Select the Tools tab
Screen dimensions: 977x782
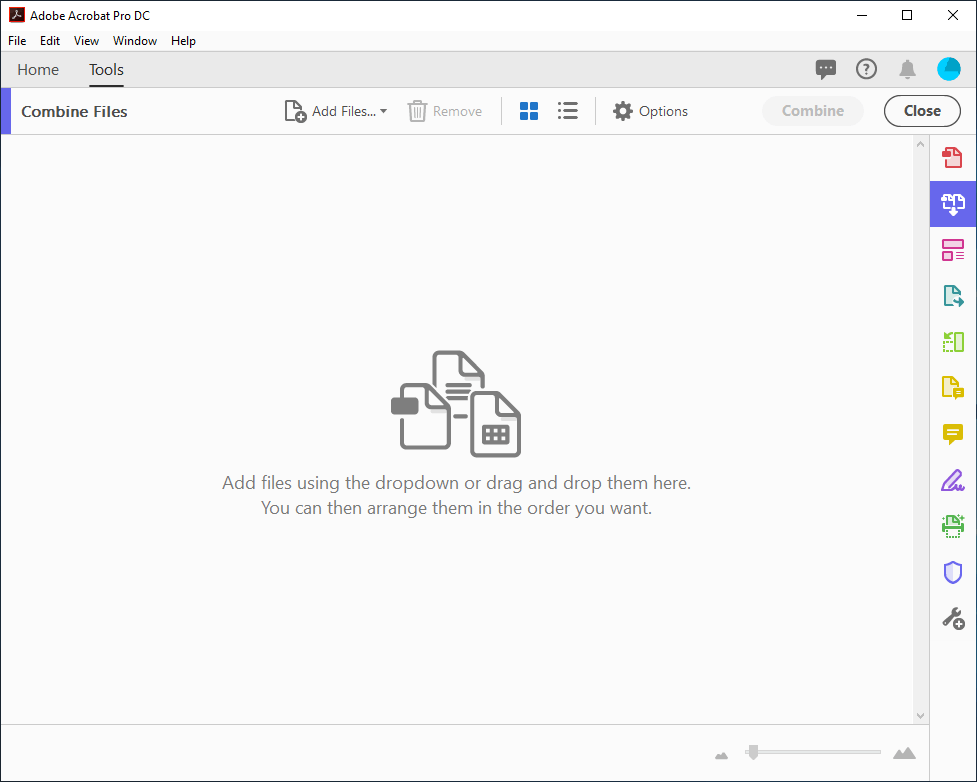106,70
